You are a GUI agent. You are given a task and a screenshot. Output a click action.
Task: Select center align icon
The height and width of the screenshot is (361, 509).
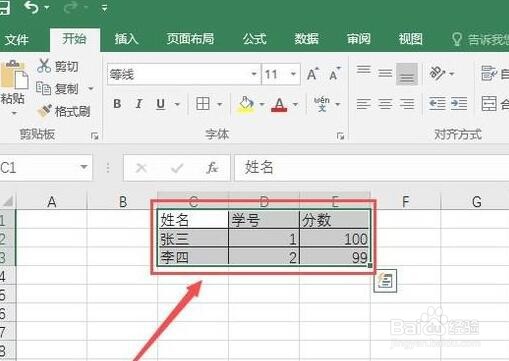click(385, 104)
